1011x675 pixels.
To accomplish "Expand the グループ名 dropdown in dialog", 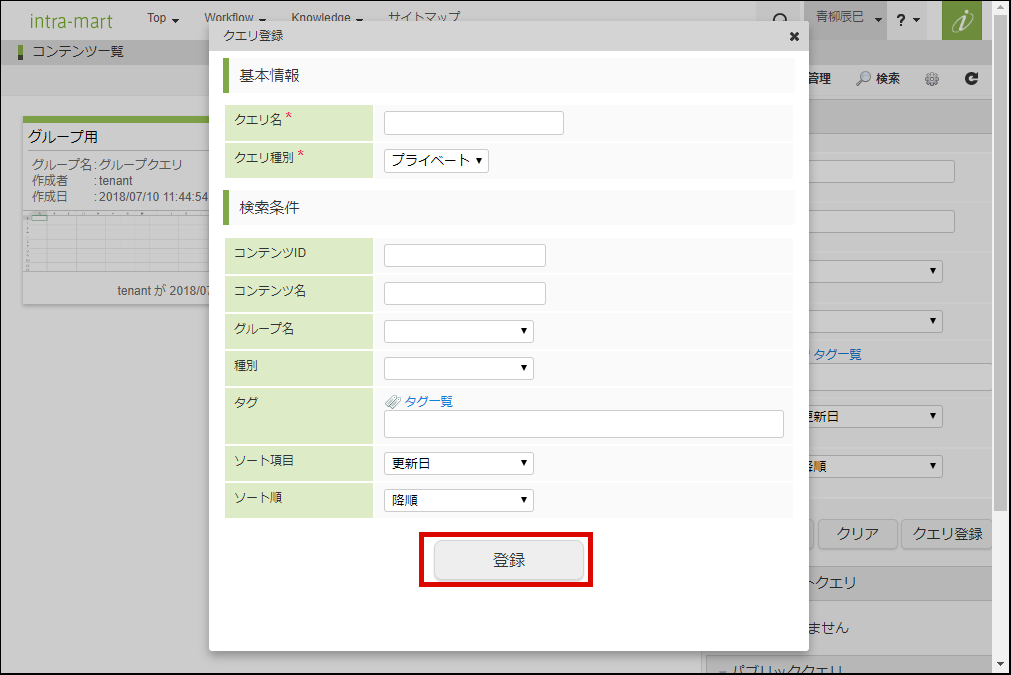I will tap(458, 331).
